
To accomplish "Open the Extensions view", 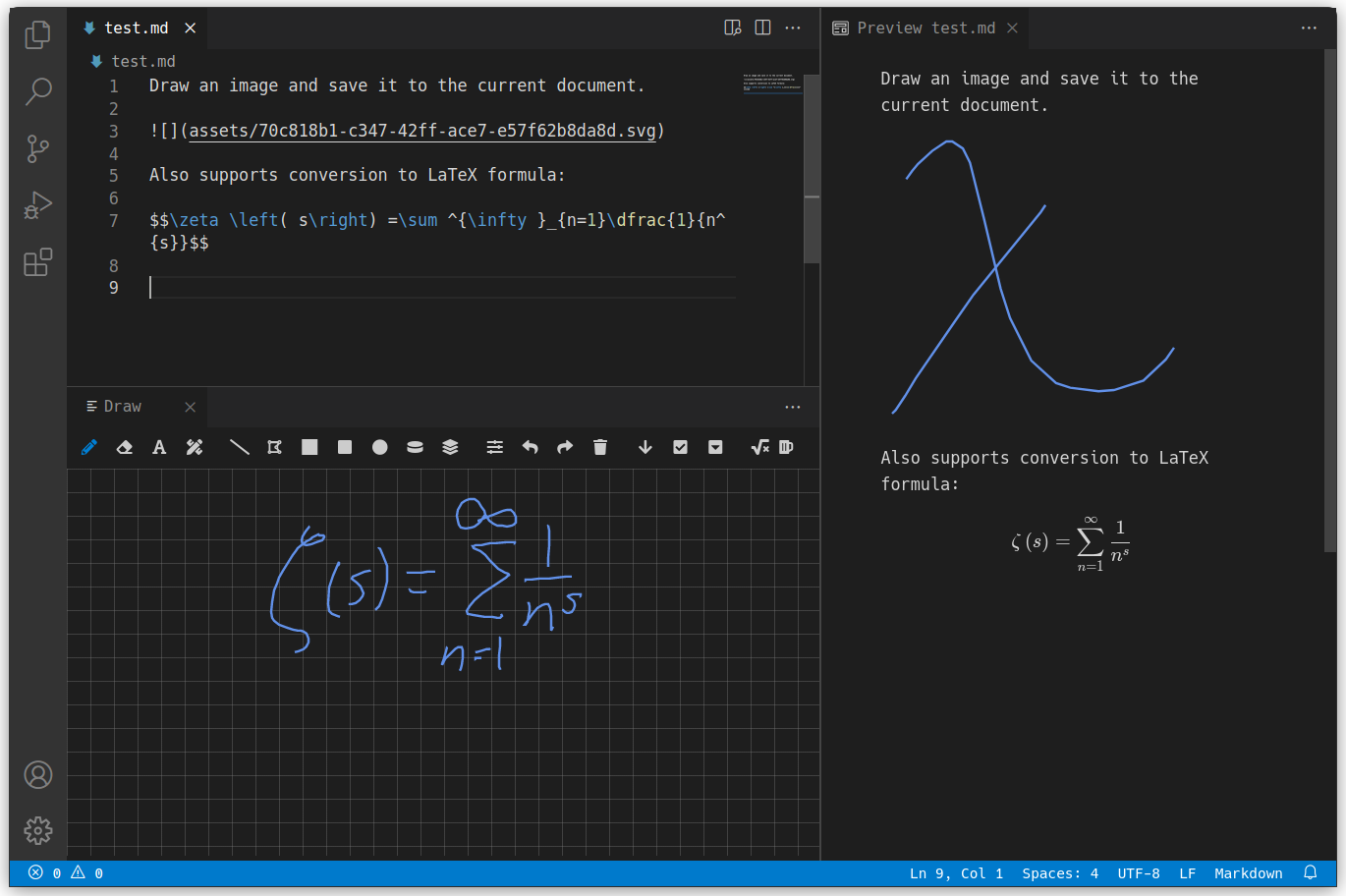I will (37, 262).
